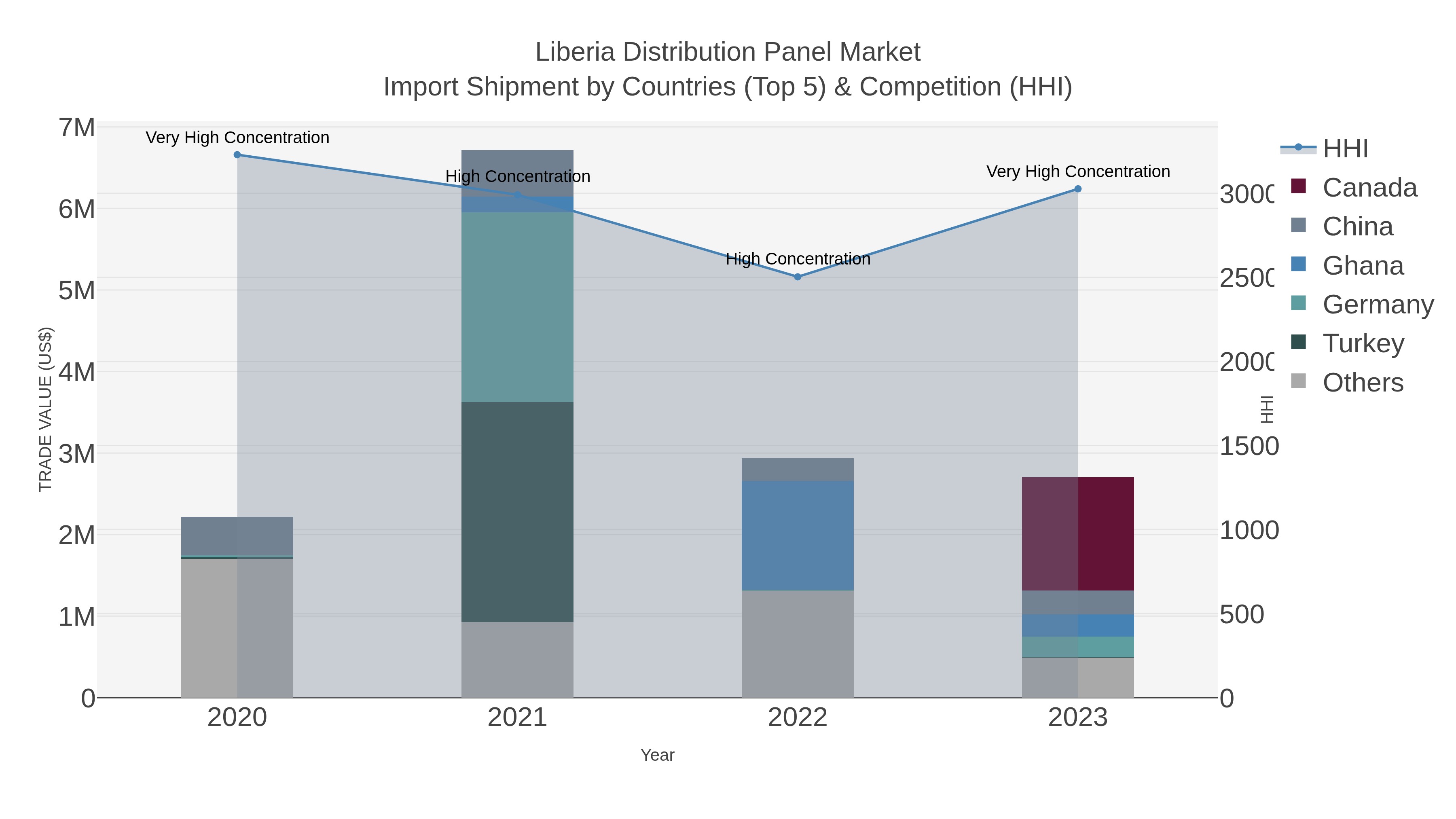
Task: Click the China legend color swatch
Action: [x=1298, y=225]
